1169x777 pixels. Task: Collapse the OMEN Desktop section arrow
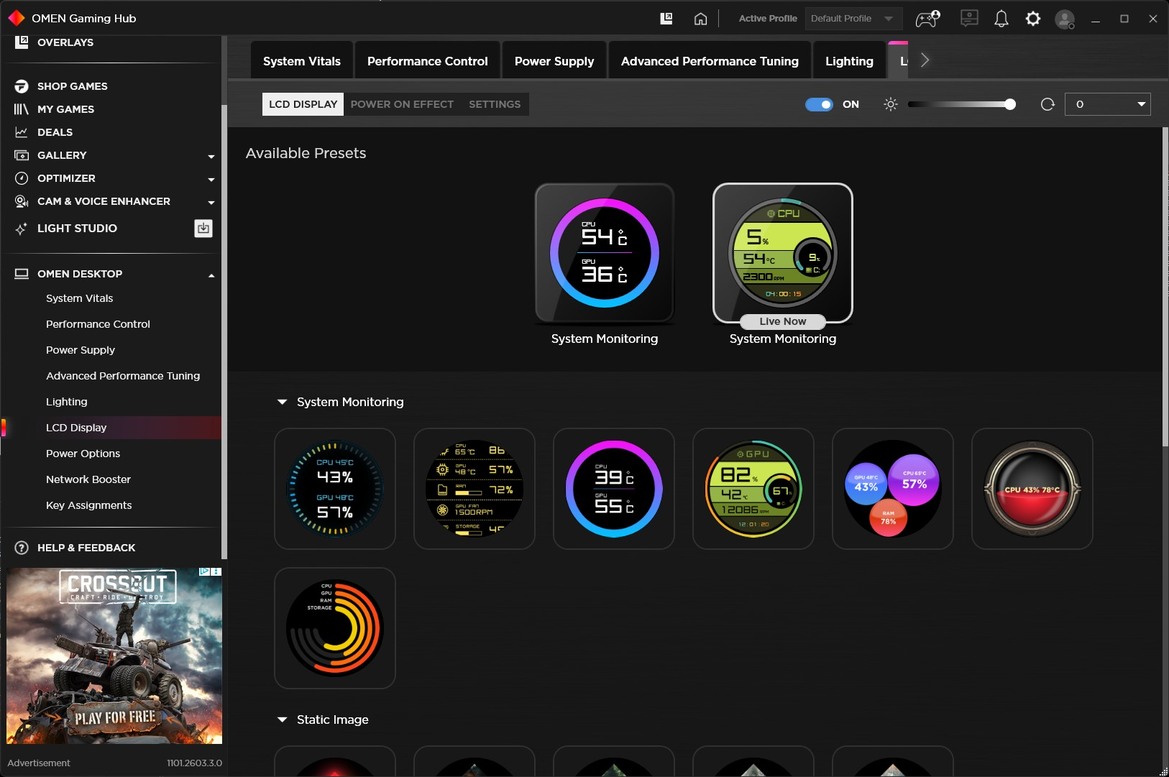[211, 275]
